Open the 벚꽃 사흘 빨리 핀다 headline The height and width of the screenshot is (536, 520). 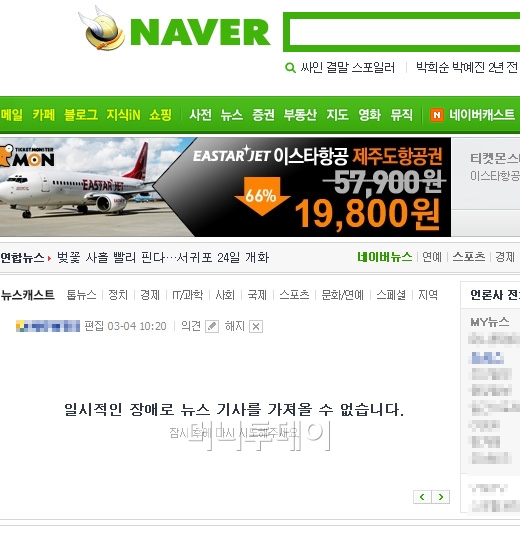[x=163, y=257]
